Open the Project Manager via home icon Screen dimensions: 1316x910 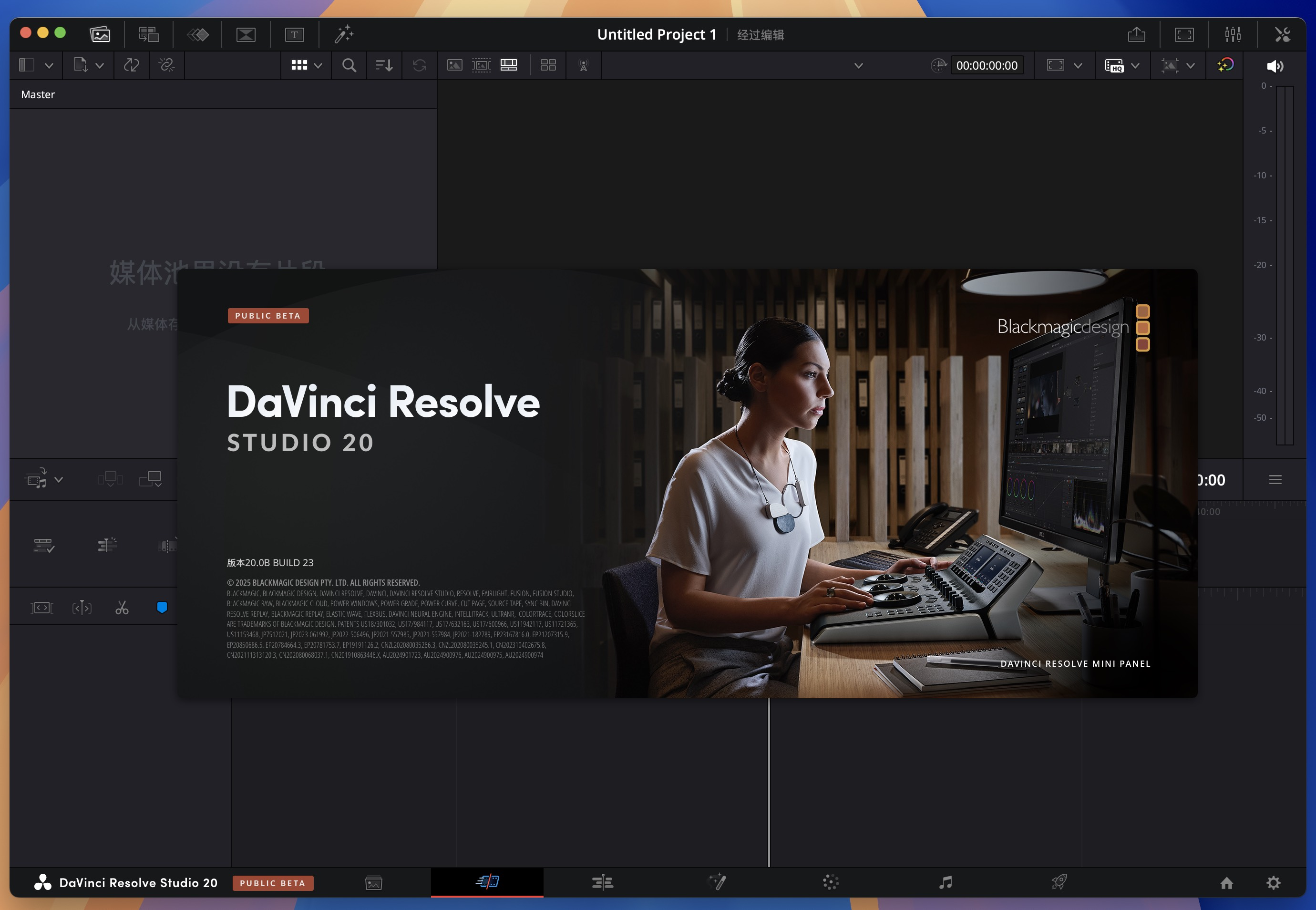pos(1226,883)
